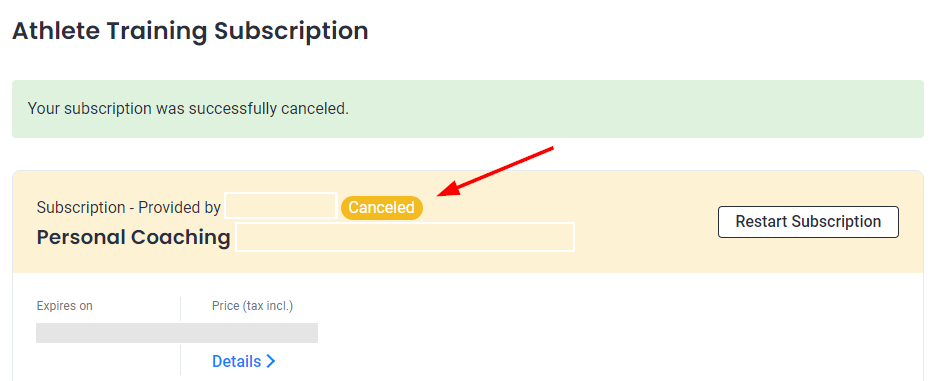The height and width of the screenshot is (381, 937).
Task: Select the Athlete Training Subscription heading
Action: coord(190,30)
